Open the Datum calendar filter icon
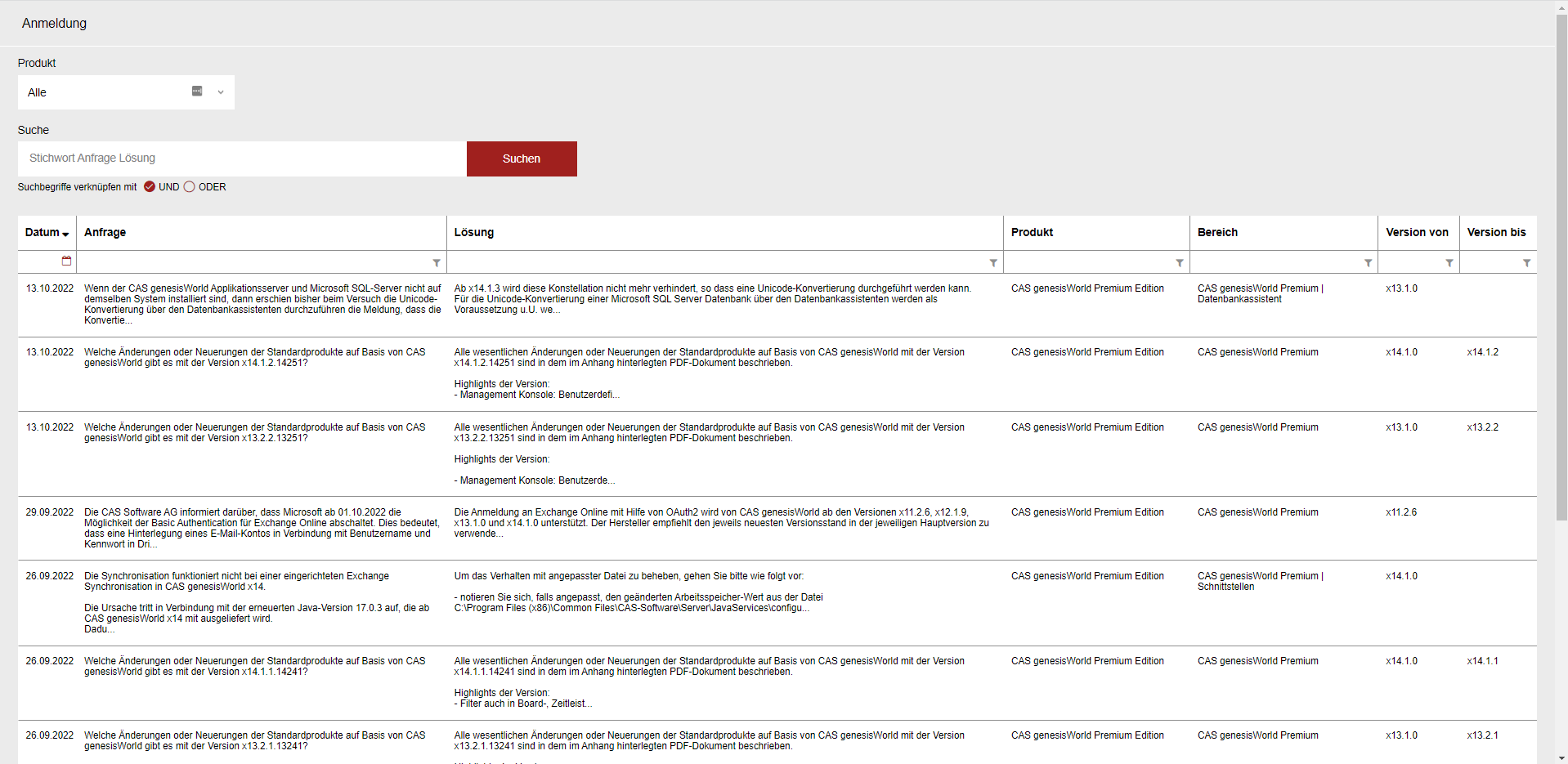This screenshot has height=764, width=1568. point(66,261)
